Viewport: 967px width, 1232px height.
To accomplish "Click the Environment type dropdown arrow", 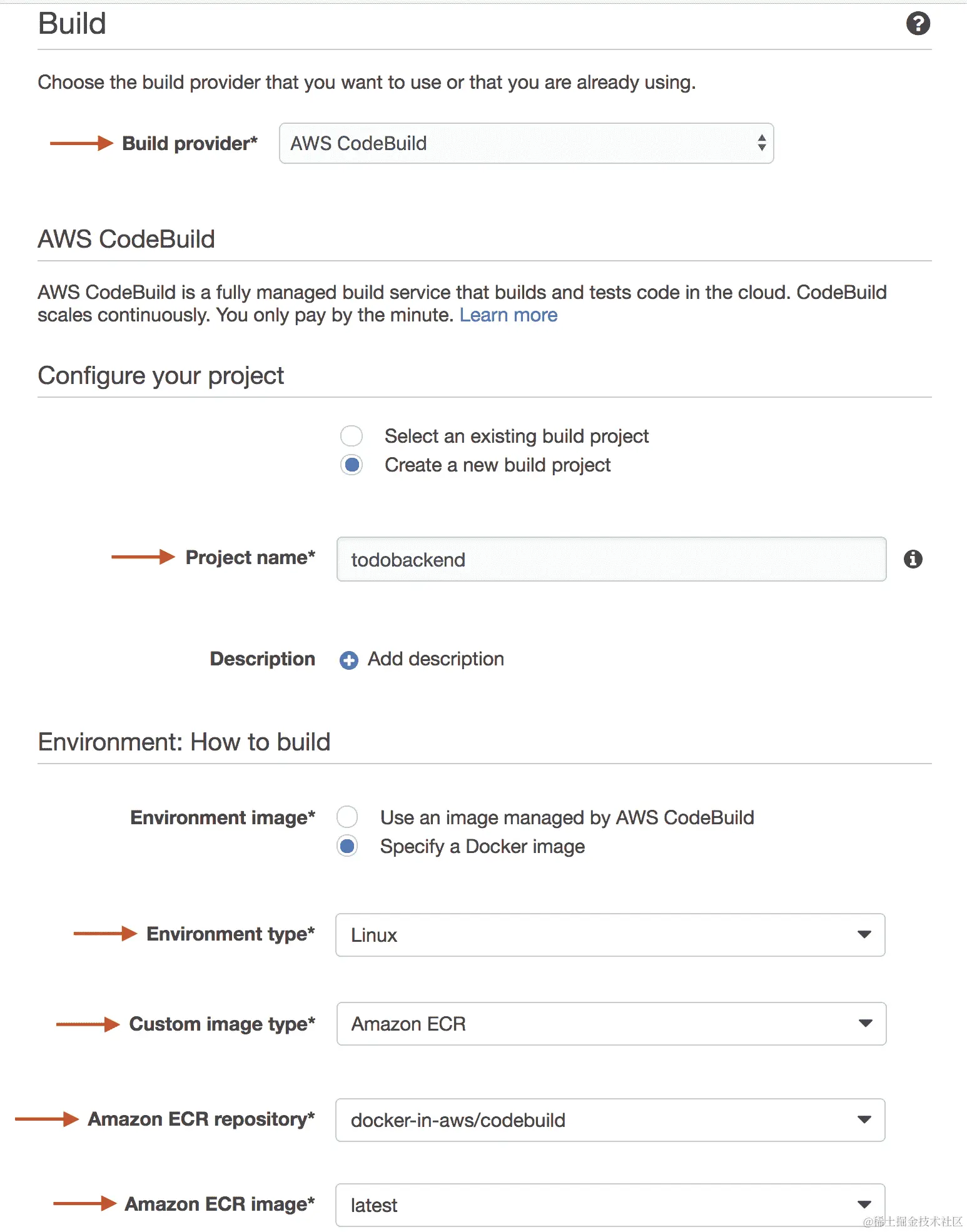I will click(x=864, y=935).
